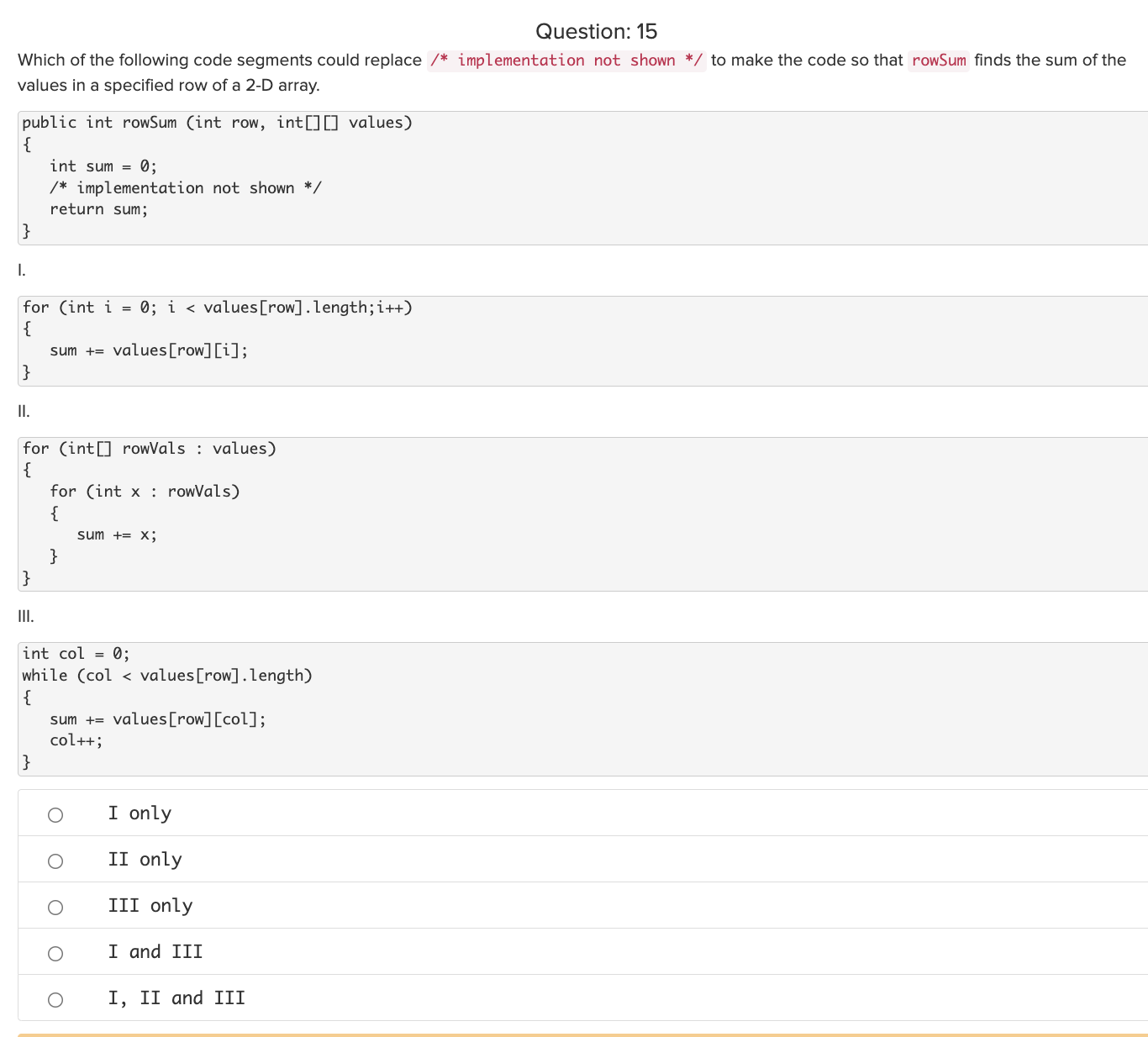Select the "I only" radio button

tap(55, 813)
